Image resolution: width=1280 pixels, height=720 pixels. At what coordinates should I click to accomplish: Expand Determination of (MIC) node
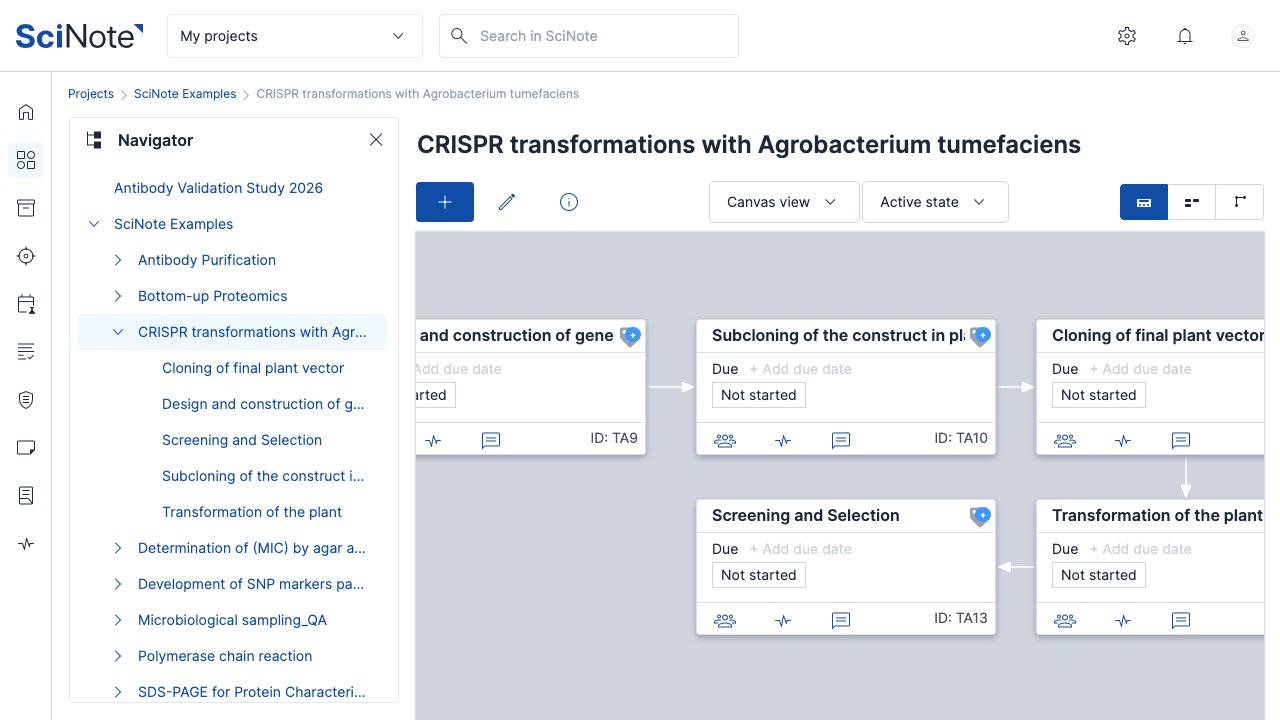click(x=118, y=548)
